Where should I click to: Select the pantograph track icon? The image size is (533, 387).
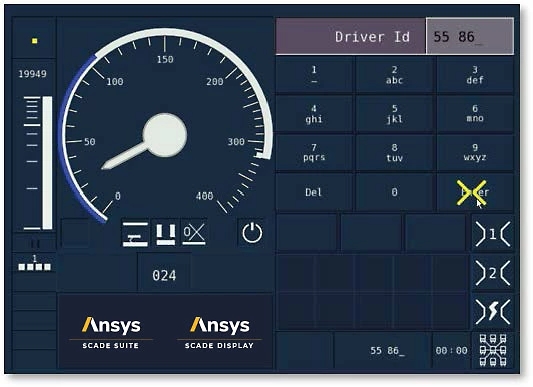(x=135, y=234)
